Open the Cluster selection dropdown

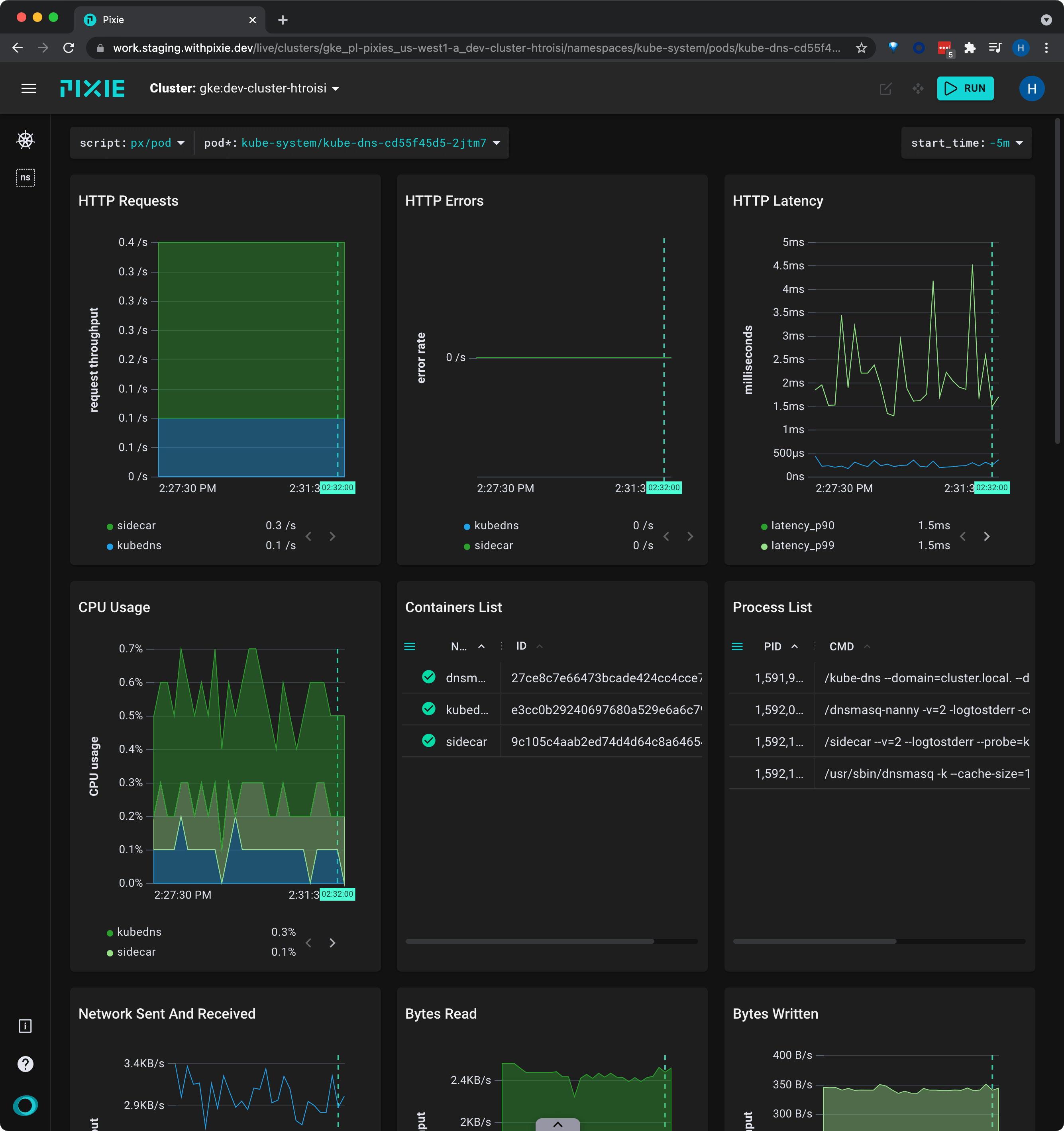pos(245,89)
